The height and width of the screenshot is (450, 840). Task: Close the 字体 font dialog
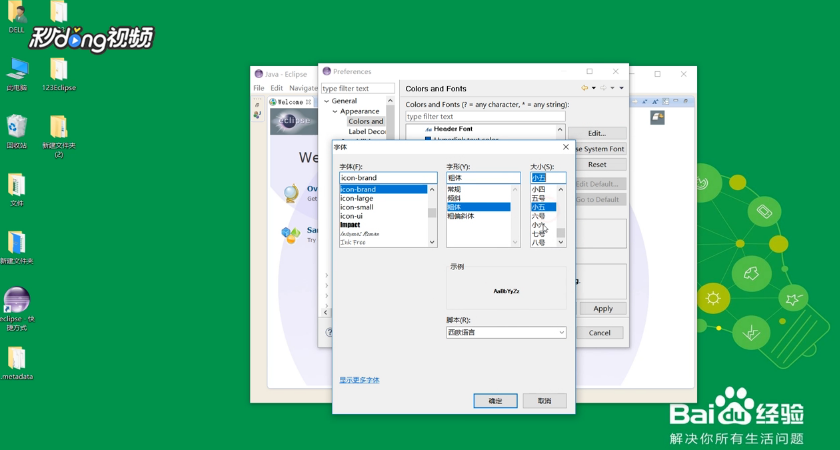tap(566, 147)
